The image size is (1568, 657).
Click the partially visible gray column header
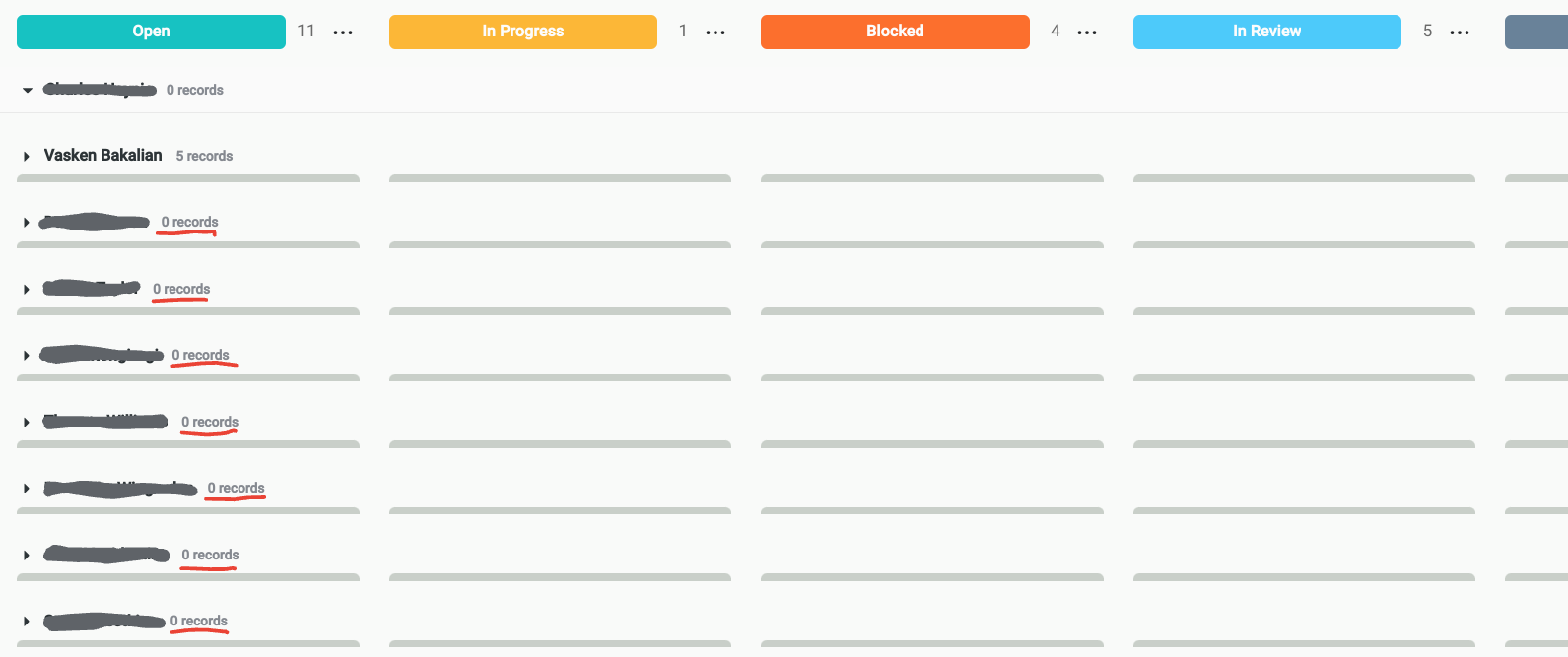[x=1536, y=32]
